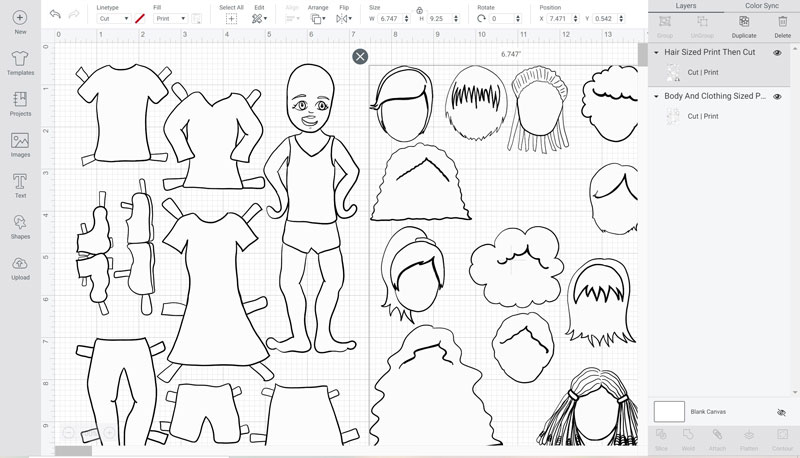Click the Position X input field
The height and width of the screenshot is (458, 800).
coord(559,18)
